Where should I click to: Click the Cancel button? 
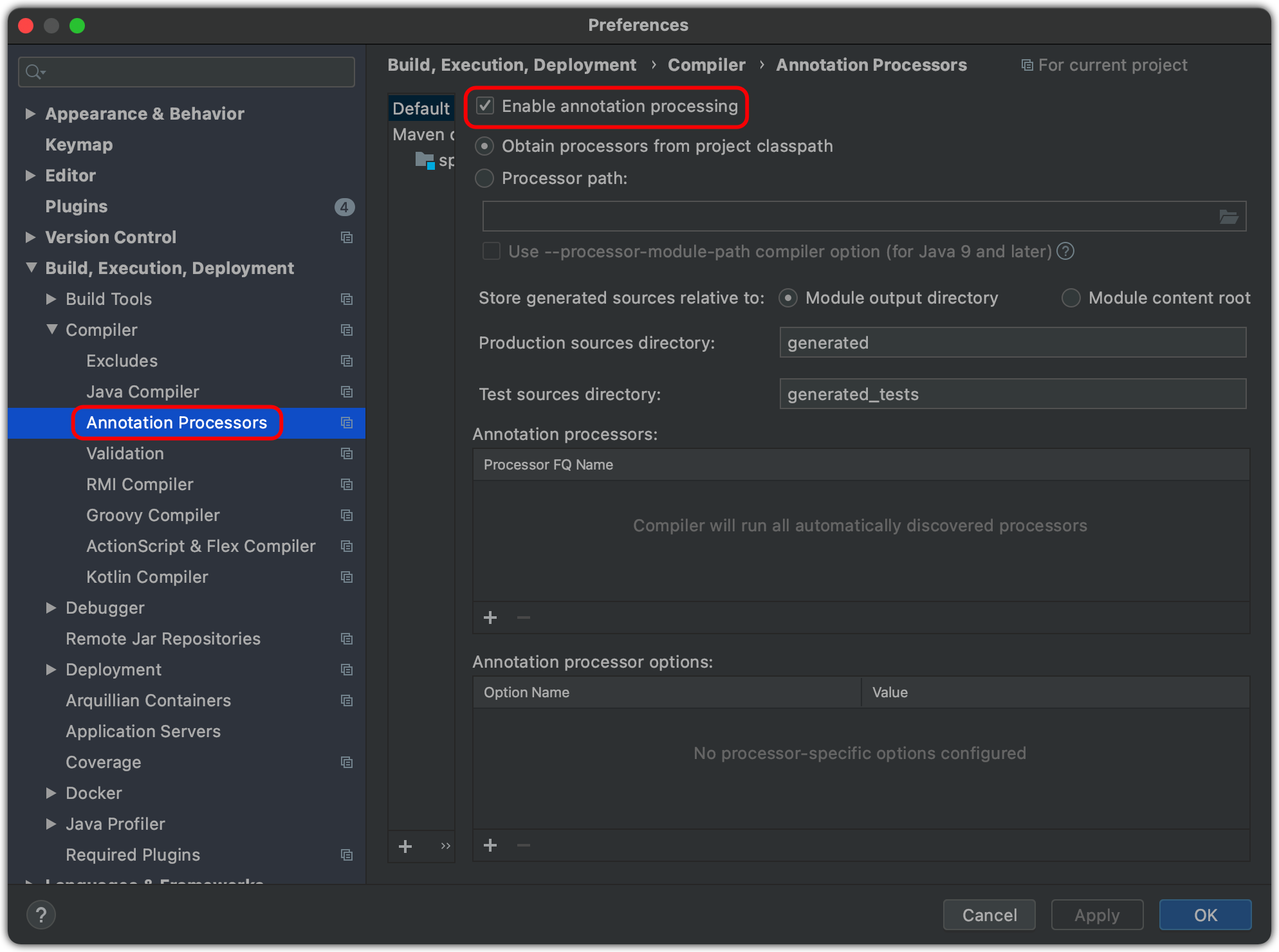point(989,915)
